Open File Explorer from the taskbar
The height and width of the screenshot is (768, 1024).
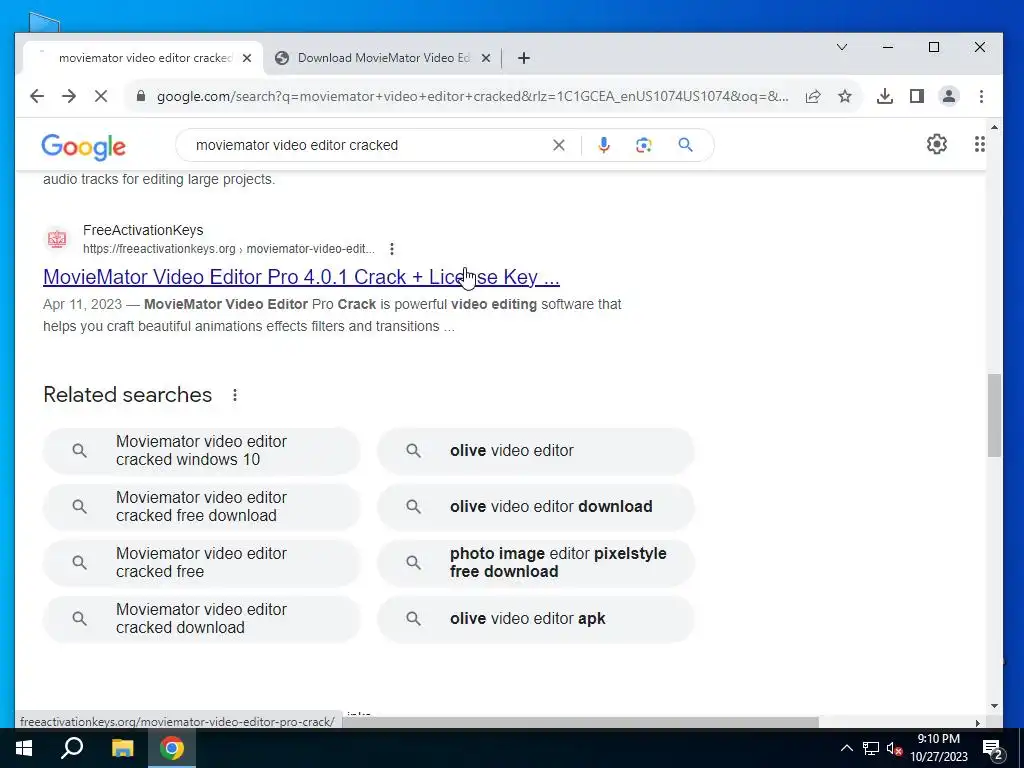tap(122, 748)
